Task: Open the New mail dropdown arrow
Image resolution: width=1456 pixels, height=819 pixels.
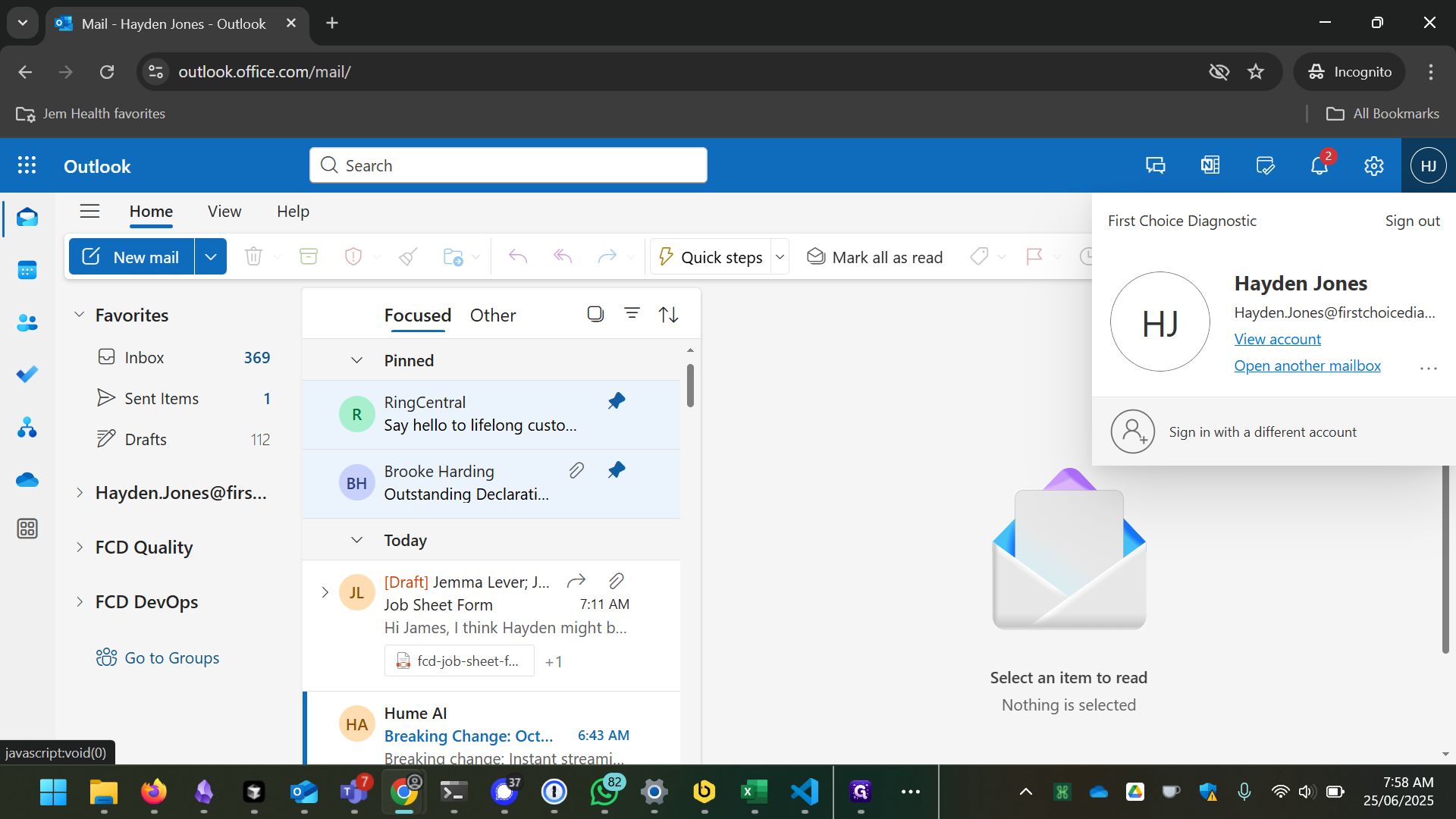Action: point(211,257)
